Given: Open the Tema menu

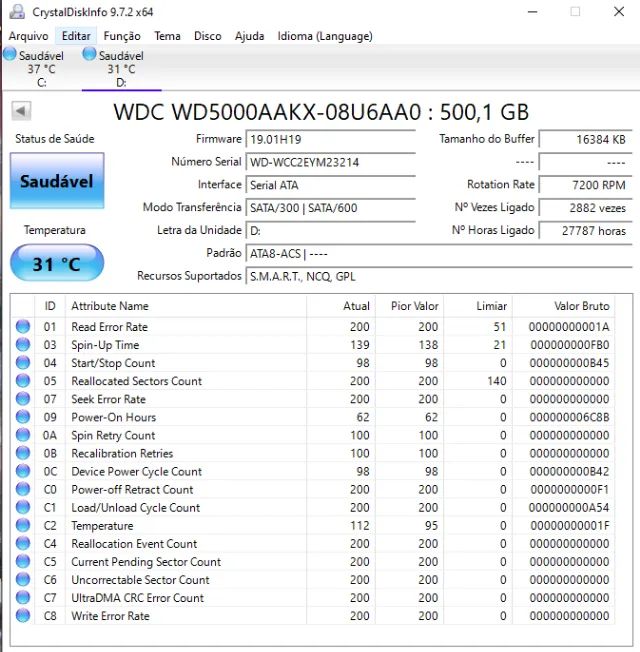Looking at the screenshot, I should 167,36.
